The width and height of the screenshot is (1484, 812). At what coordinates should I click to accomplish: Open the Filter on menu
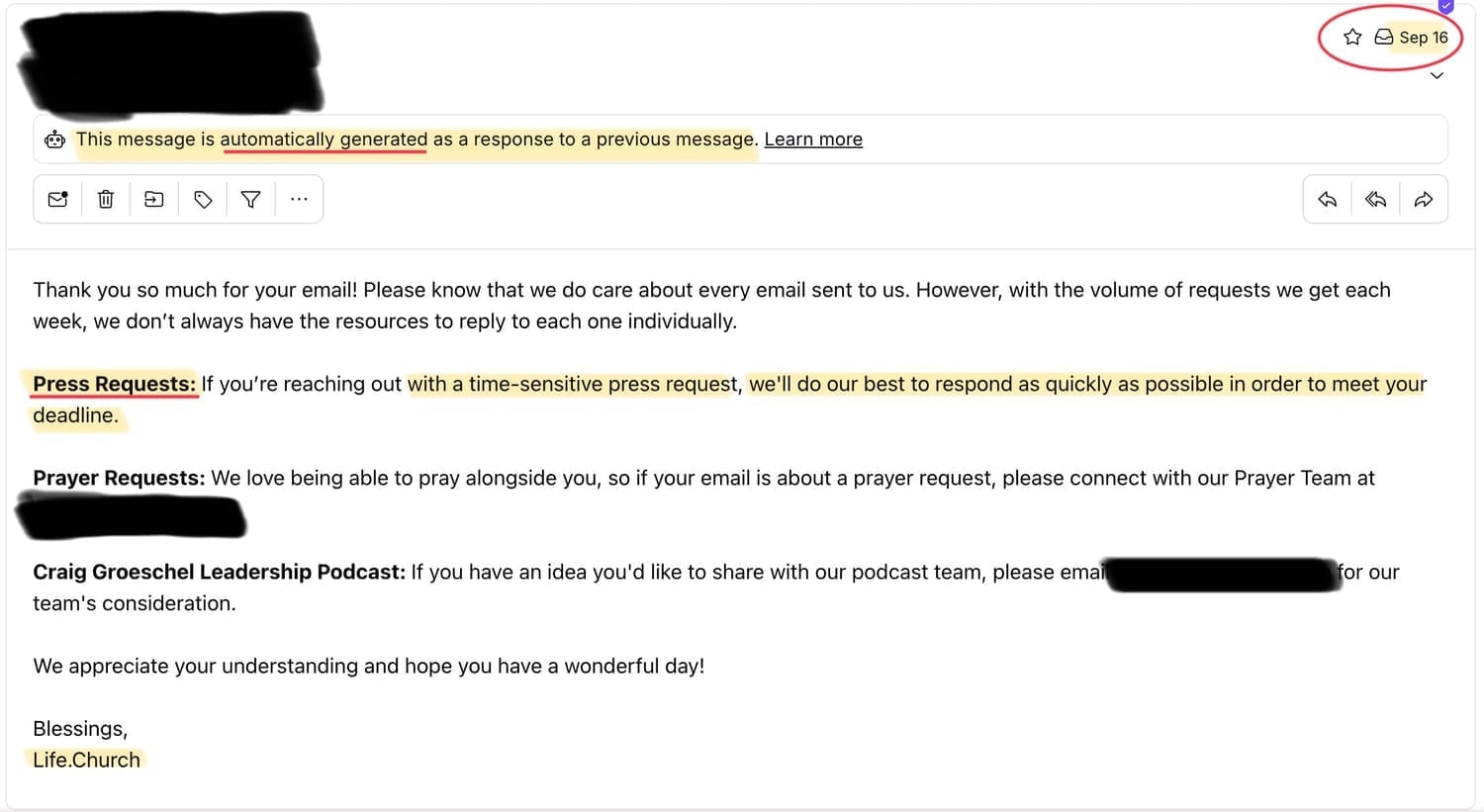[x=251, y=200]
